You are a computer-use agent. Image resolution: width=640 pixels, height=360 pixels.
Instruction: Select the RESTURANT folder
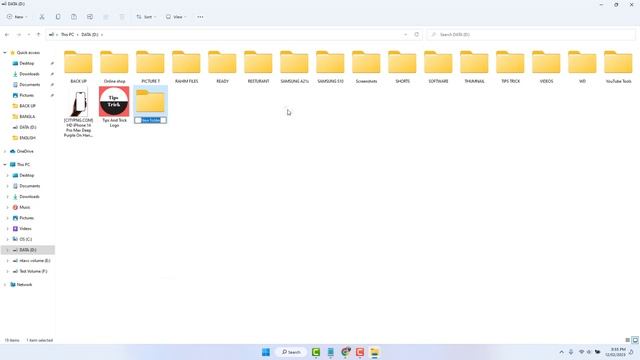click(x=258, y=67)
